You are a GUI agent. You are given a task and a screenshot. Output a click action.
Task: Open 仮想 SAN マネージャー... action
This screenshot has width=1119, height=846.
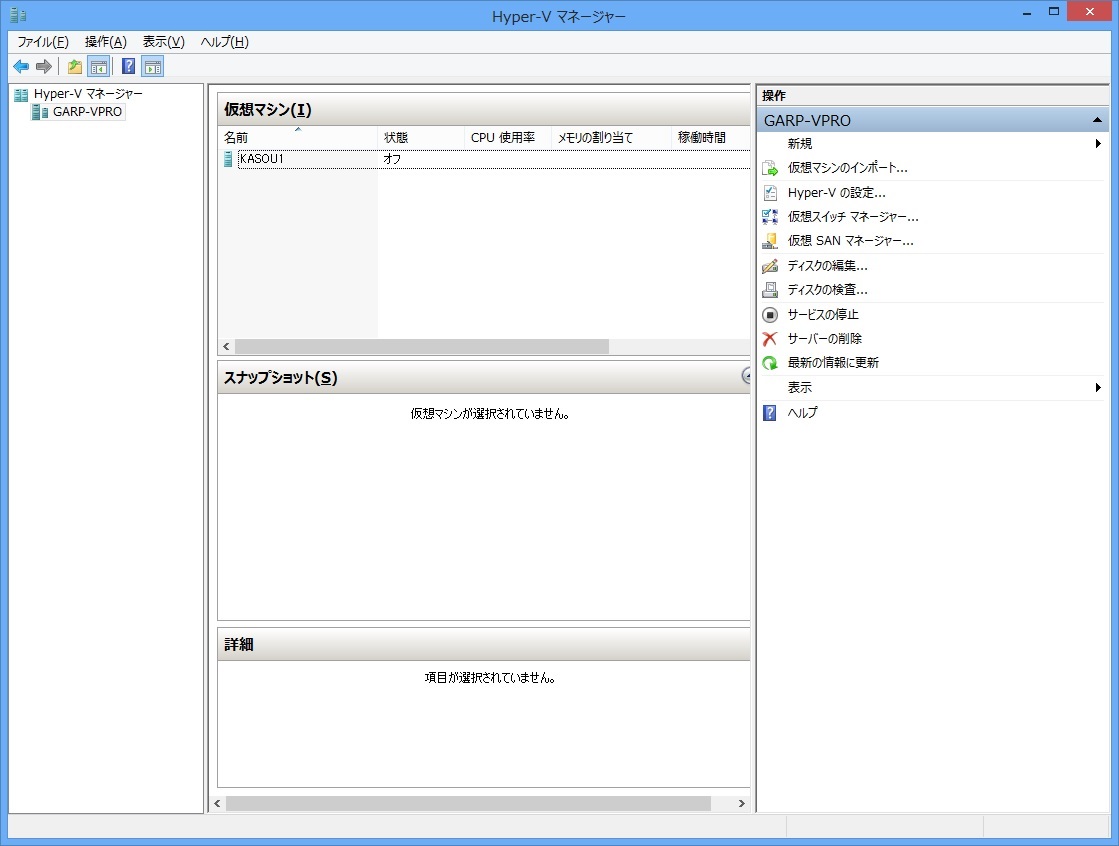coord(851,241)
